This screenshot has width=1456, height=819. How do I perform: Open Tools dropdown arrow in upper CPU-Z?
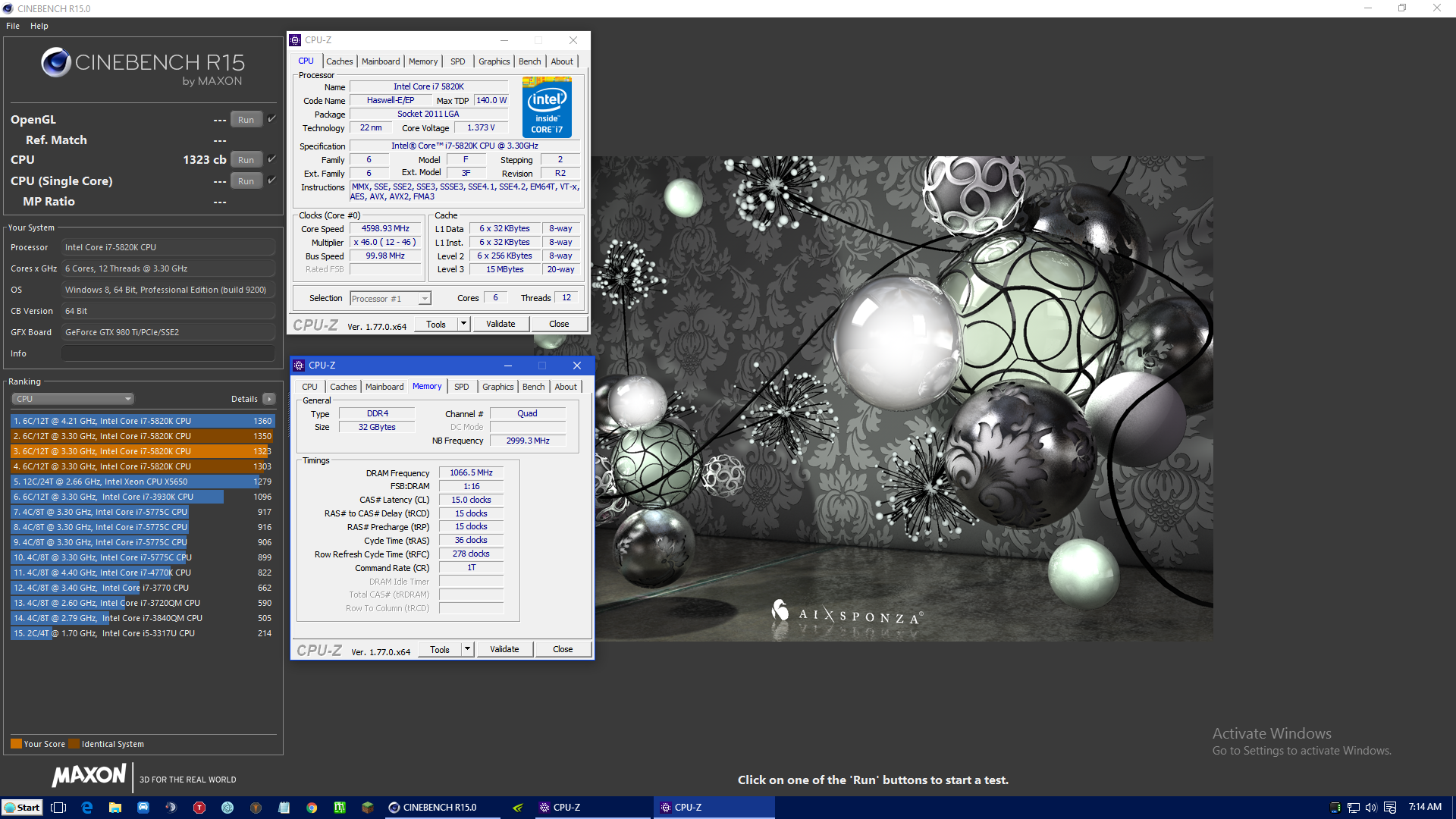pos(463,324)
